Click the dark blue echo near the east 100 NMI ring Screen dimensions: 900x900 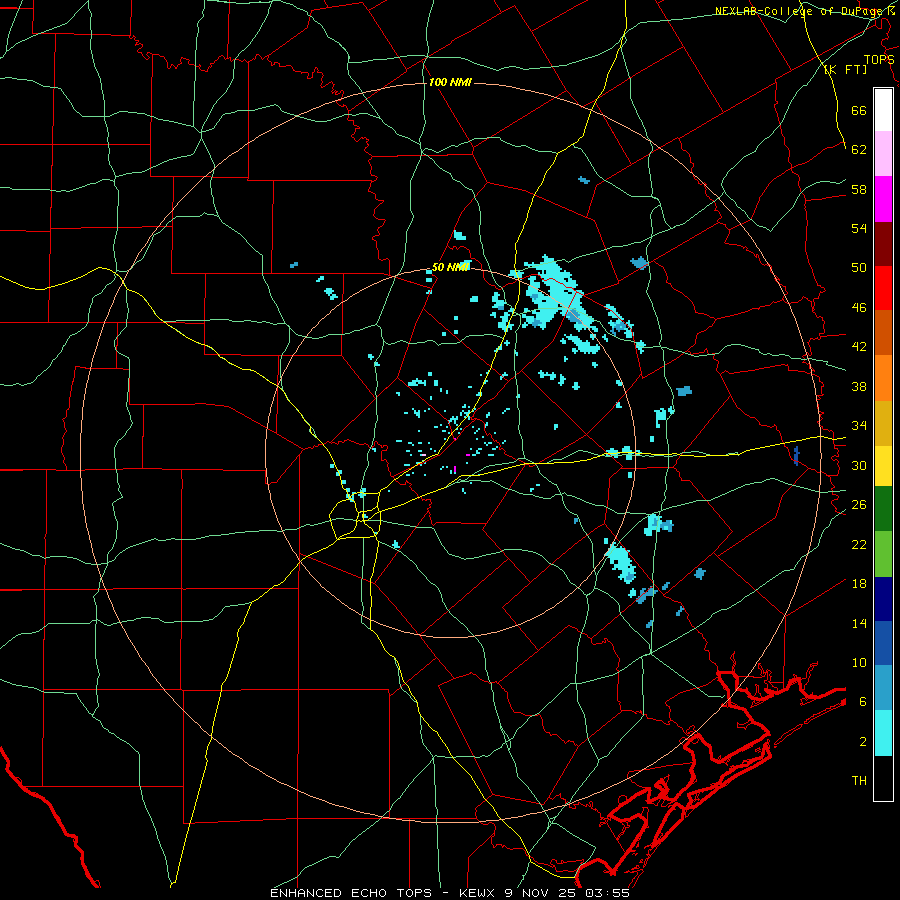pyautogui.click(x=796, y=455)
